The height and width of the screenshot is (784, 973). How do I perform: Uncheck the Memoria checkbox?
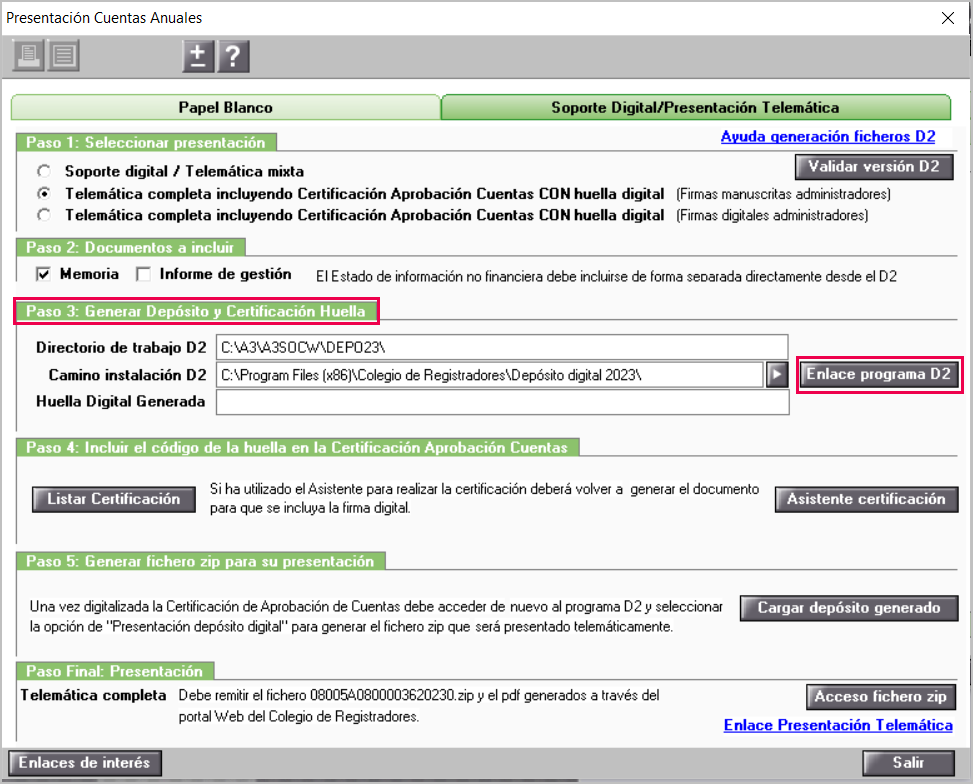pos(43,274)
